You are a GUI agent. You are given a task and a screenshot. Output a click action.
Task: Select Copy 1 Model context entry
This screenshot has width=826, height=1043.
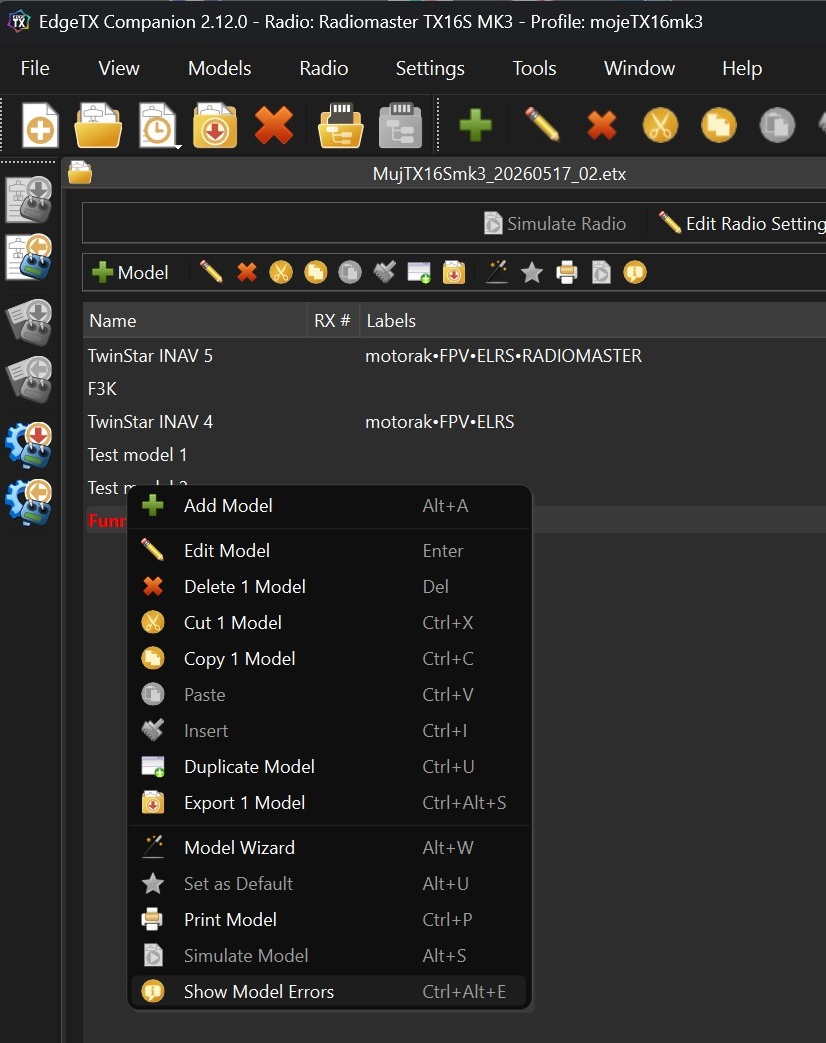pos(329,659)
